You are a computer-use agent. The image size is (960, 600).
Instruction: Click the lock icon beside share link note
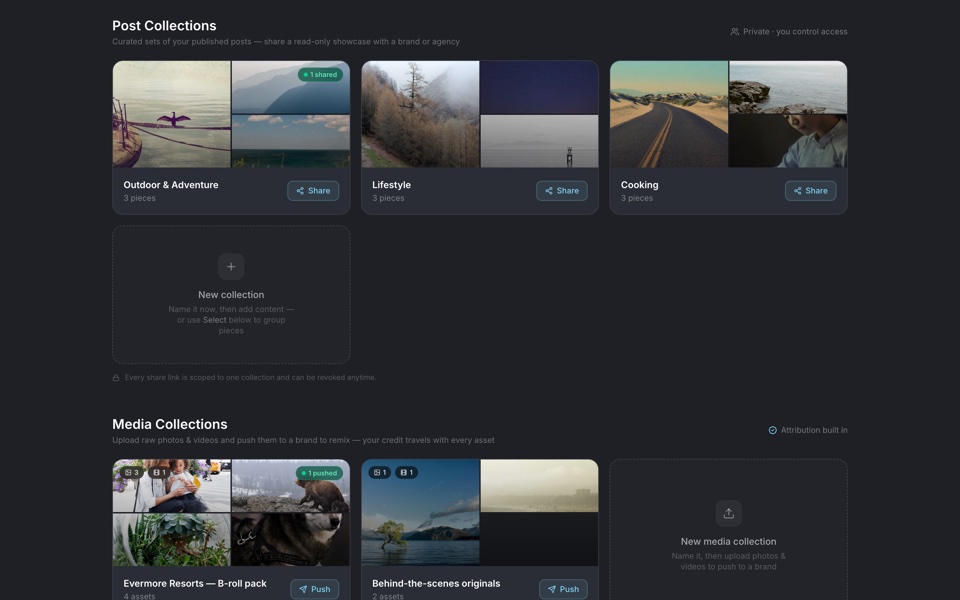[116, 378]
